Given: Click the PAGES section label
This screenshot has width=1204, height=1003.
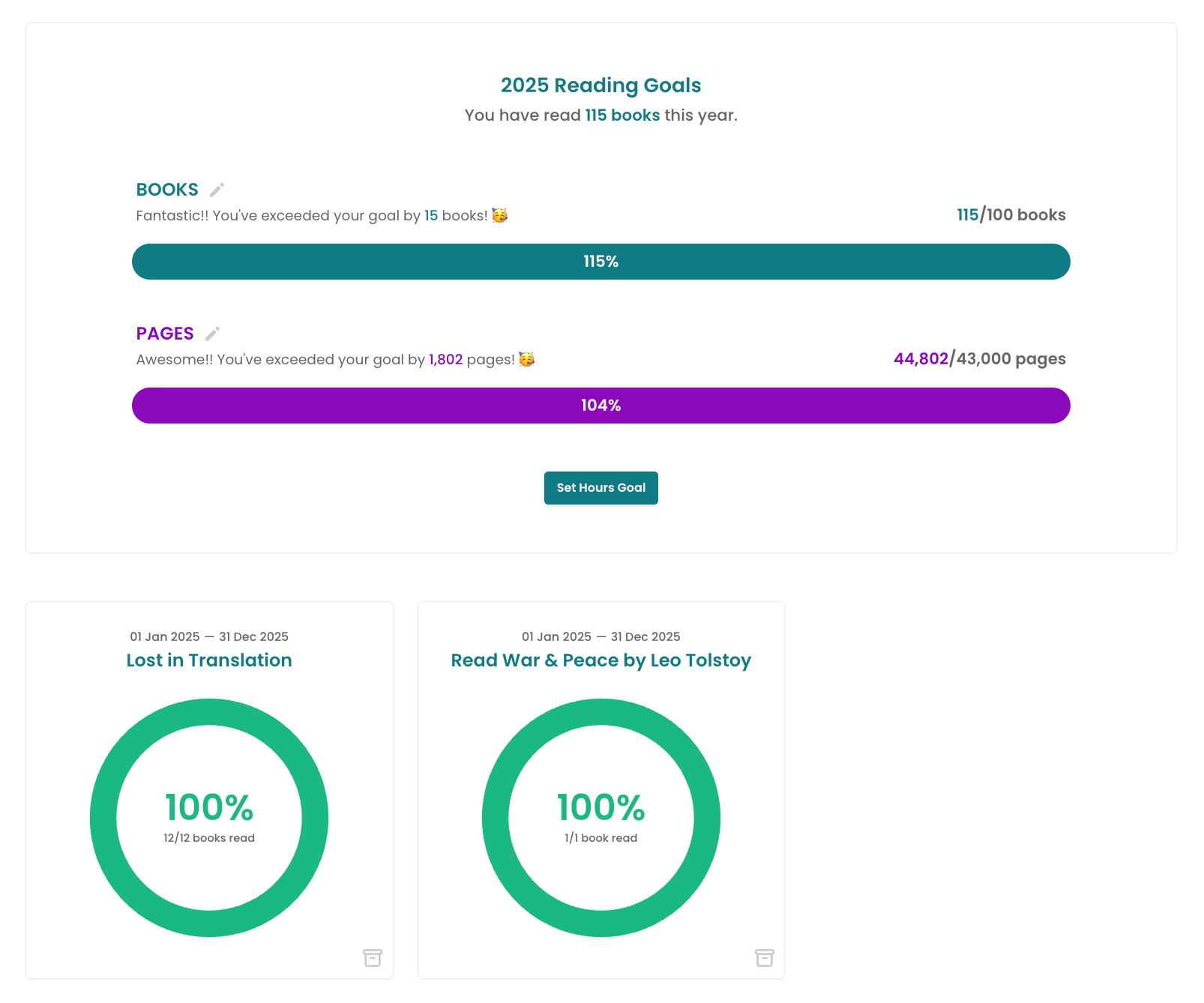Looking at the screenshot, I should coord(165,334).
